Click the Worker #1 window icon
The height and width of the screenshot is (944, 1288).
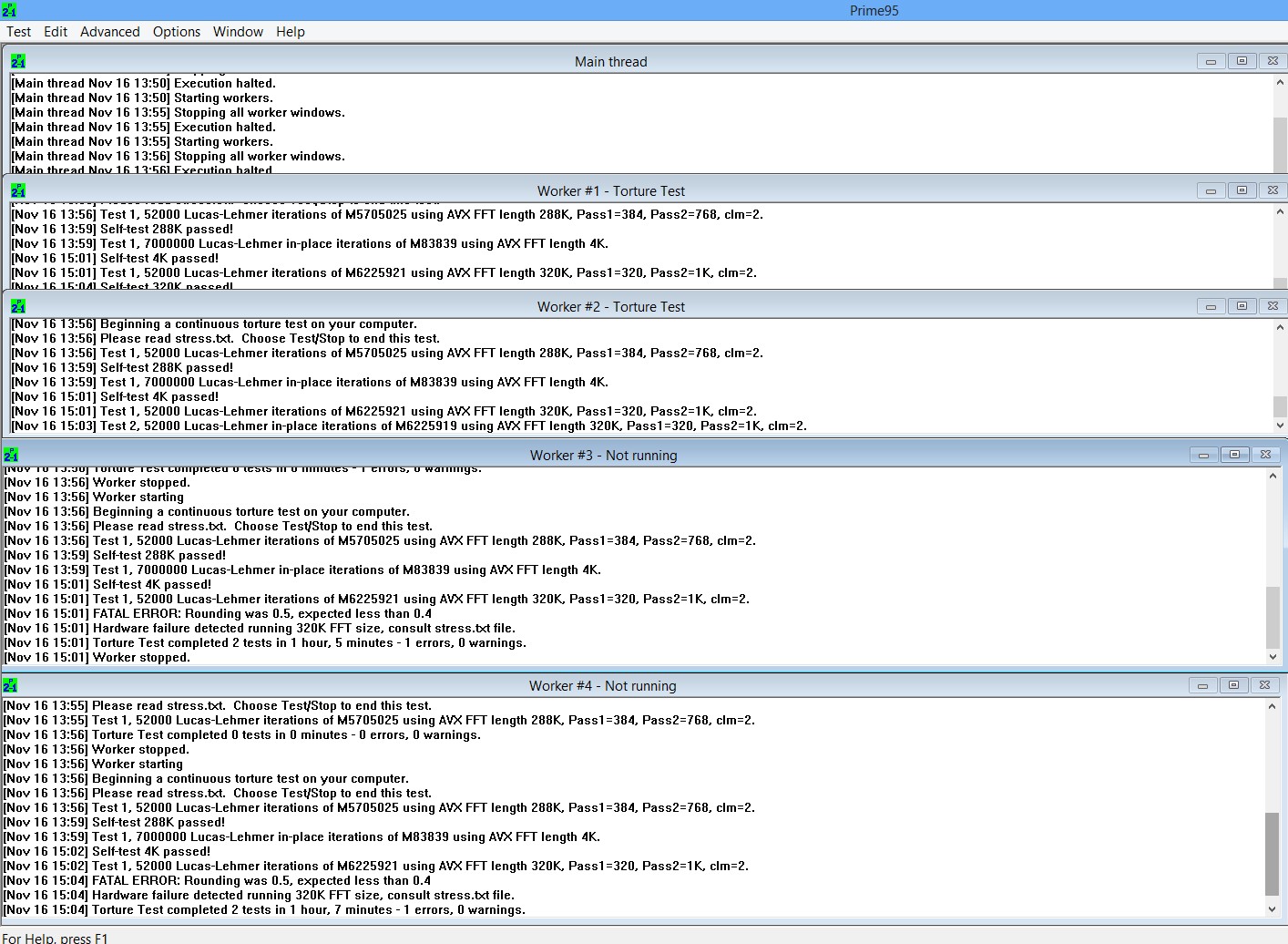[x=18, y=190]
